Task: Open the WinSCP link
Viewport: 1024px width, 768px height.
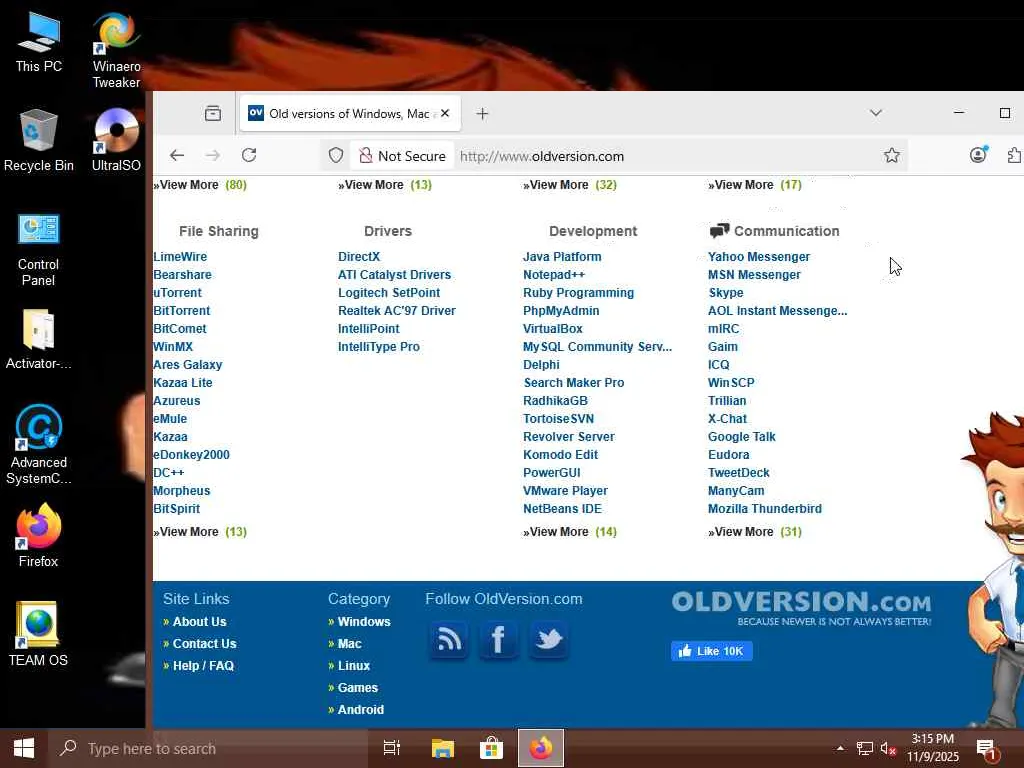Action: coord(731,383)
